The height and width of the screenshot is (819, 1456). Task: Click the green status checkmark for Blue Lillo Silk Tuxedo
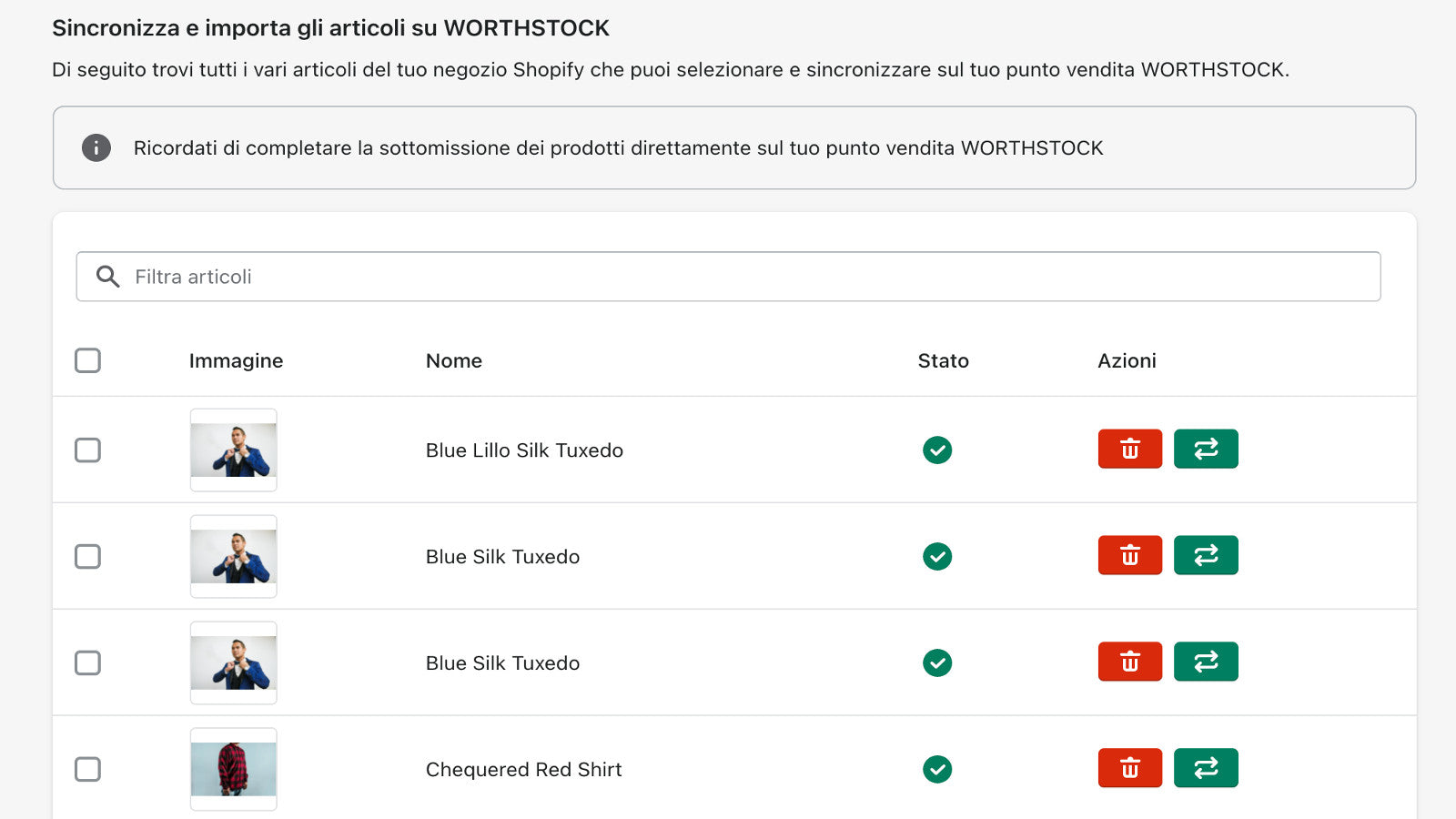coord(937,450)
